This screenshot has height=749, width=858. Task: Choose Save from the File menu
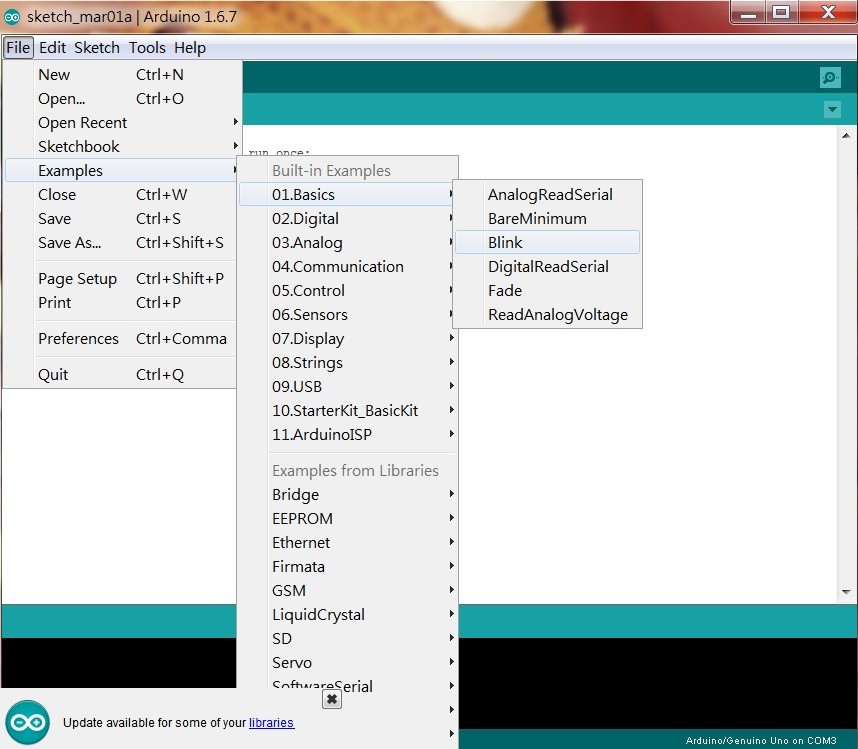(x=121, y=219)
